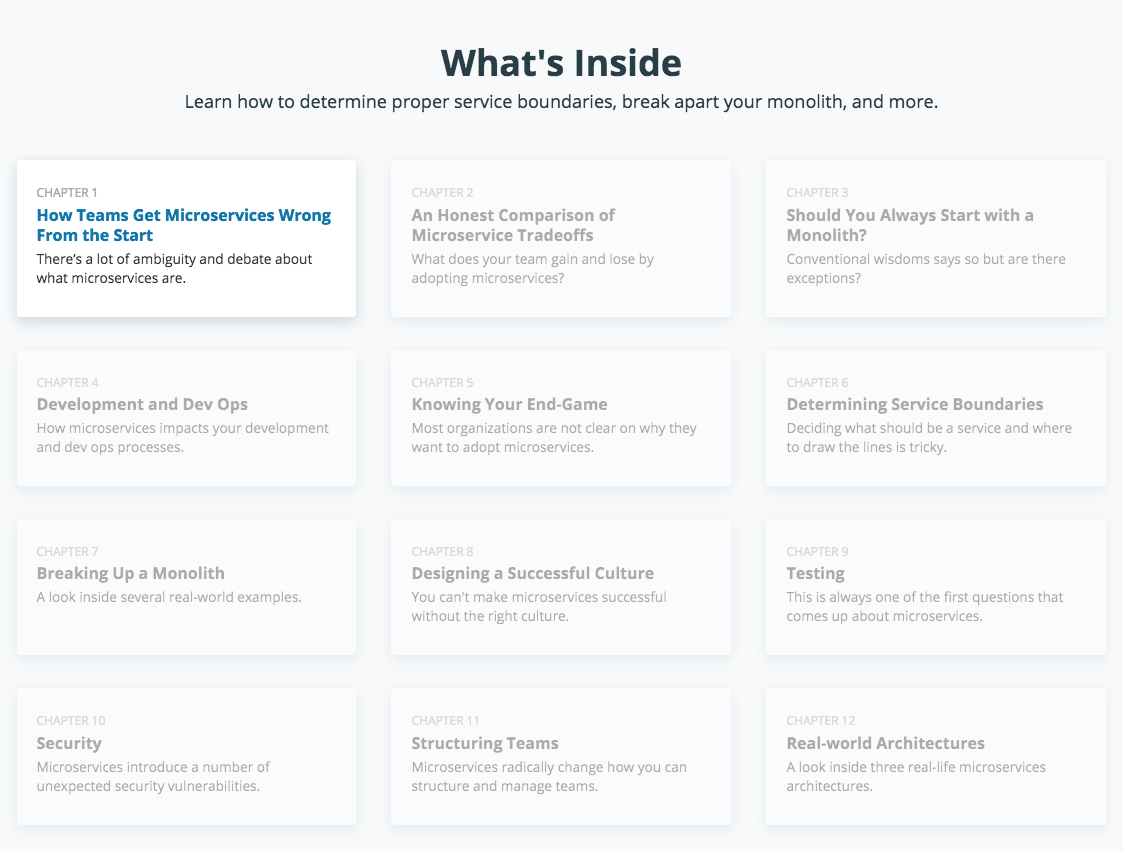Open Chapter 1 about teams getting microservices wrong

(184, 224)
